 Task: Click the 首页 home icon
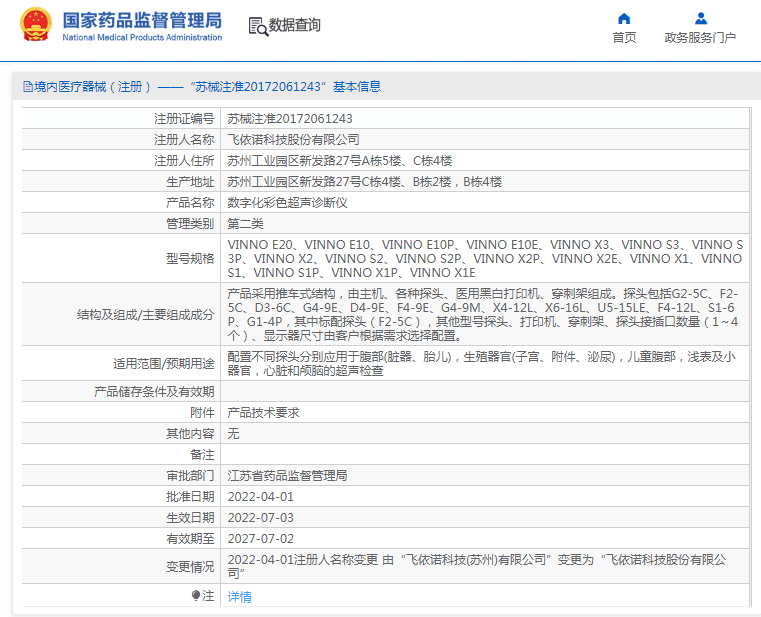[x=624, y=18]
